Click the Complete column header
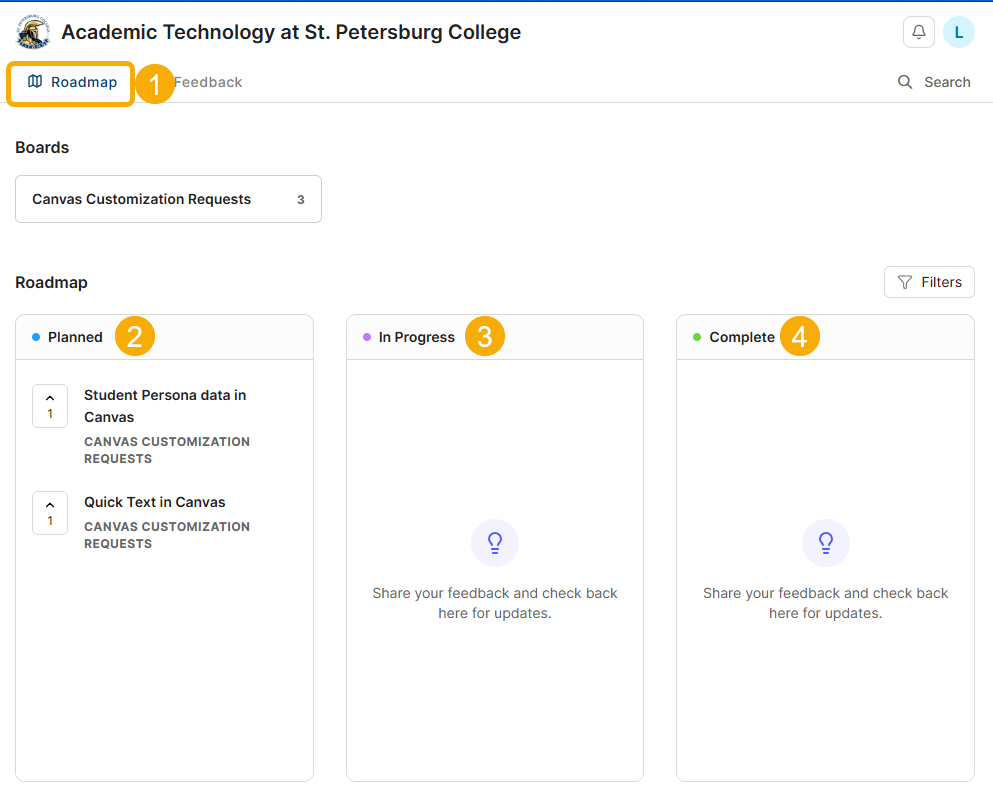The image size is (993, 800). click(742, 337)
